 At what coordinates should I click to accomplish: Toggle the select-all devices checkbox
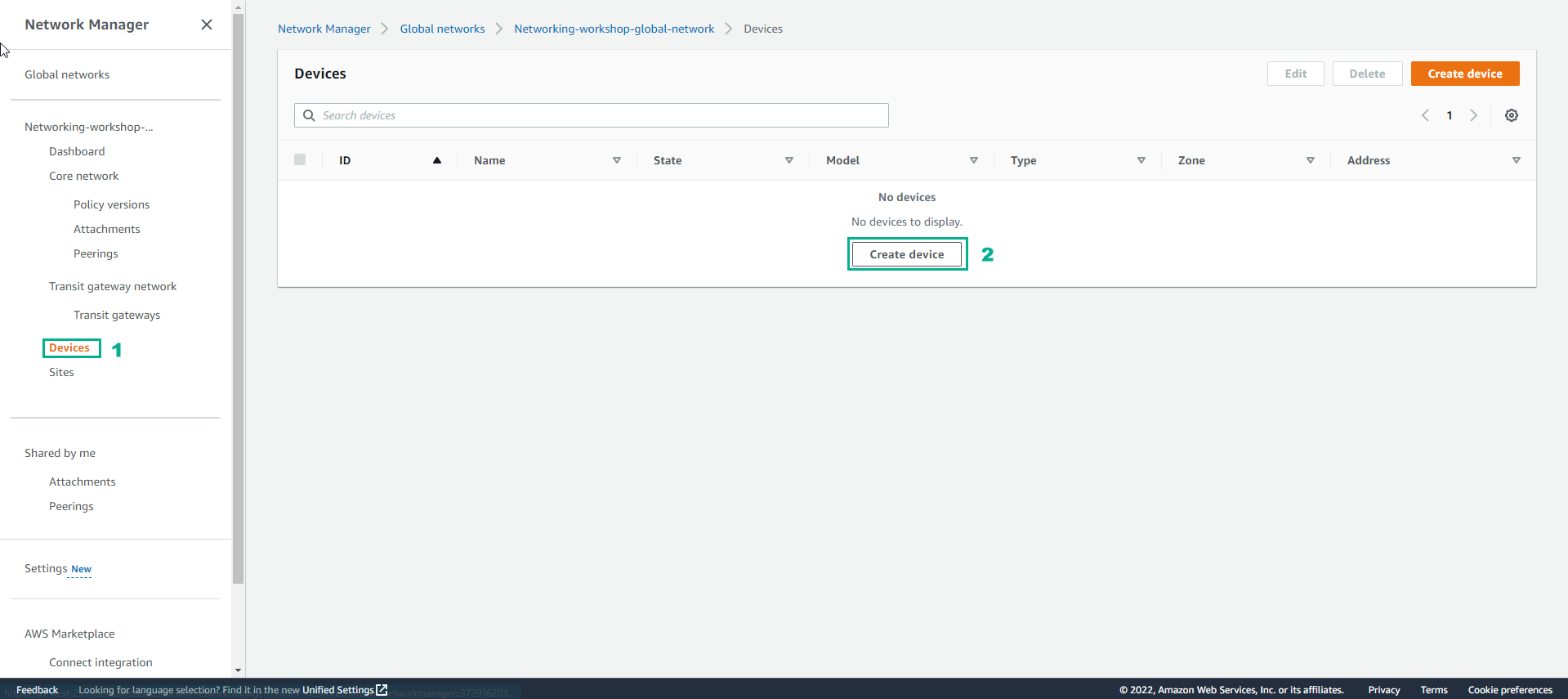pos(300,159)
